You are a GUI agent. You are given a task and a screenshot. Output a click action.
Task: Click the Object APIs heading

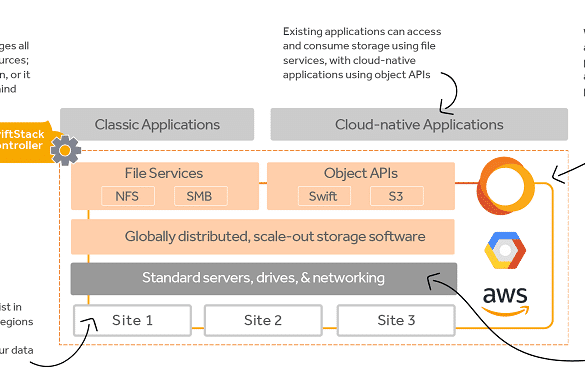[361, 173]
